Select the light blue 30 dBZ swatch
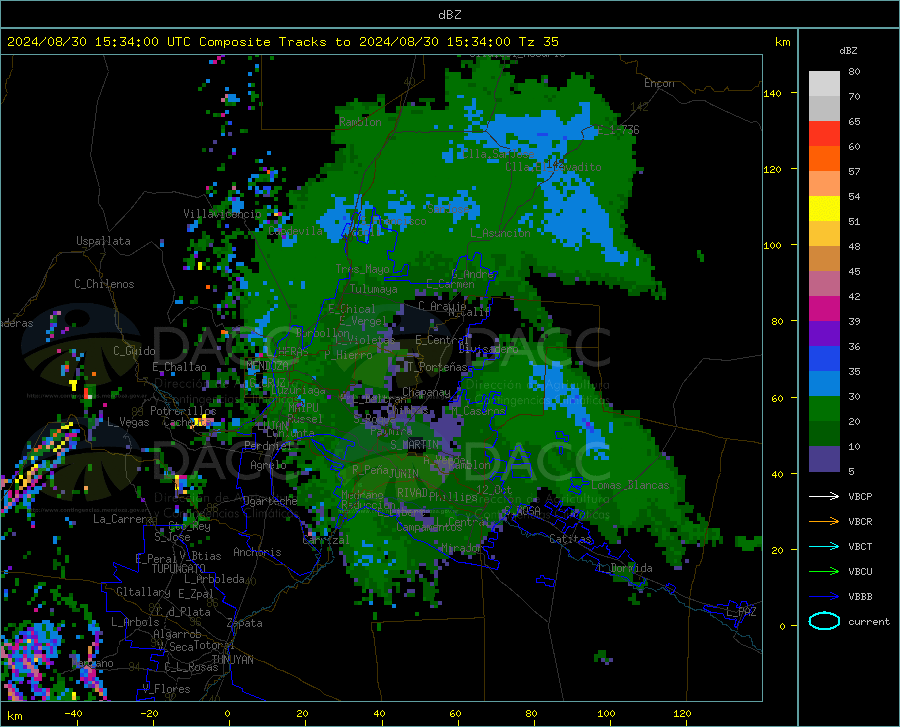This screenshot has width=900, height=727. pyautogui.click(x=824, y=384)
